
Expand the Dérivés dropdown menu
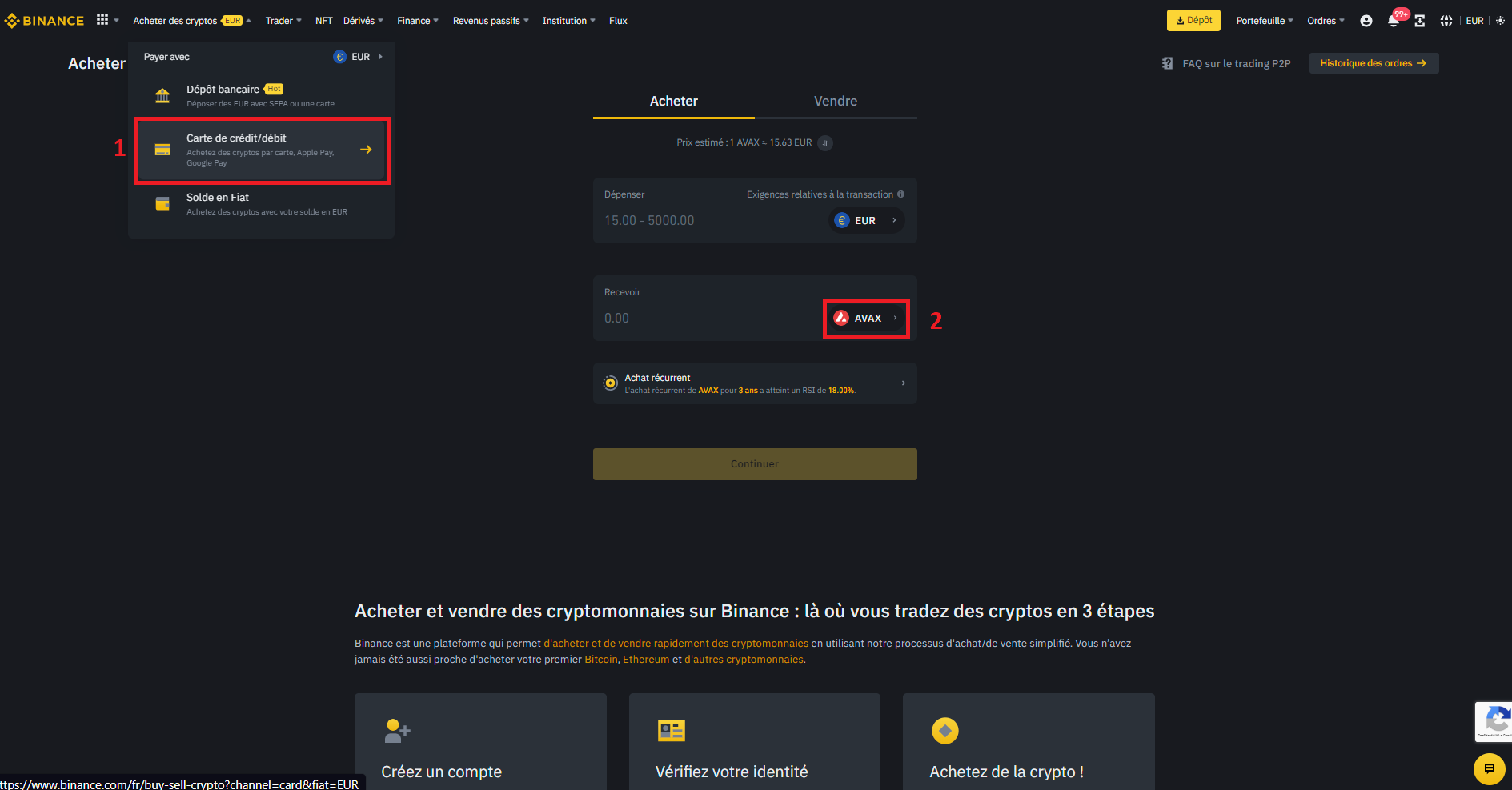[x=363, y=21]
